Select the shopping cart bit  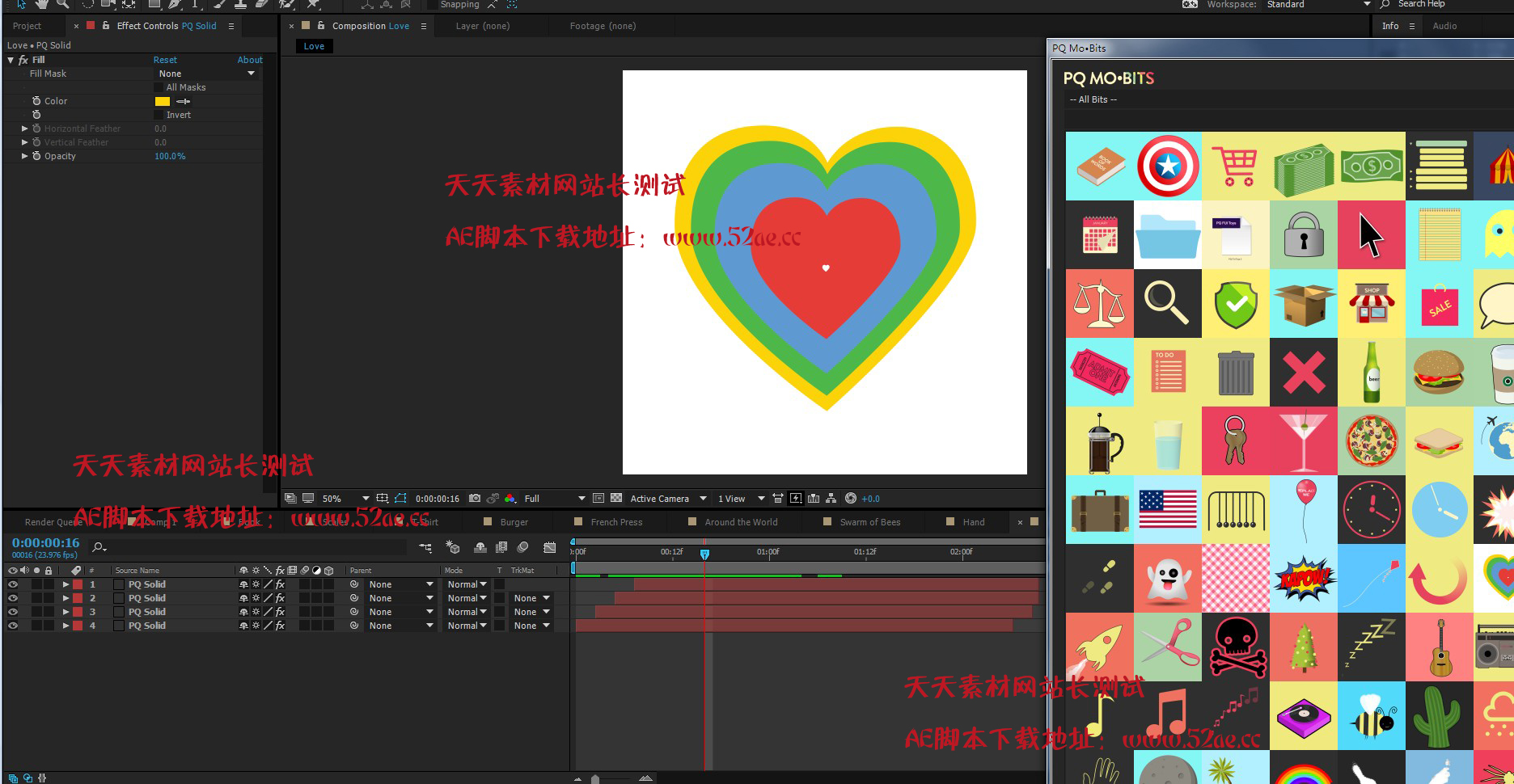coord(1236,166)
